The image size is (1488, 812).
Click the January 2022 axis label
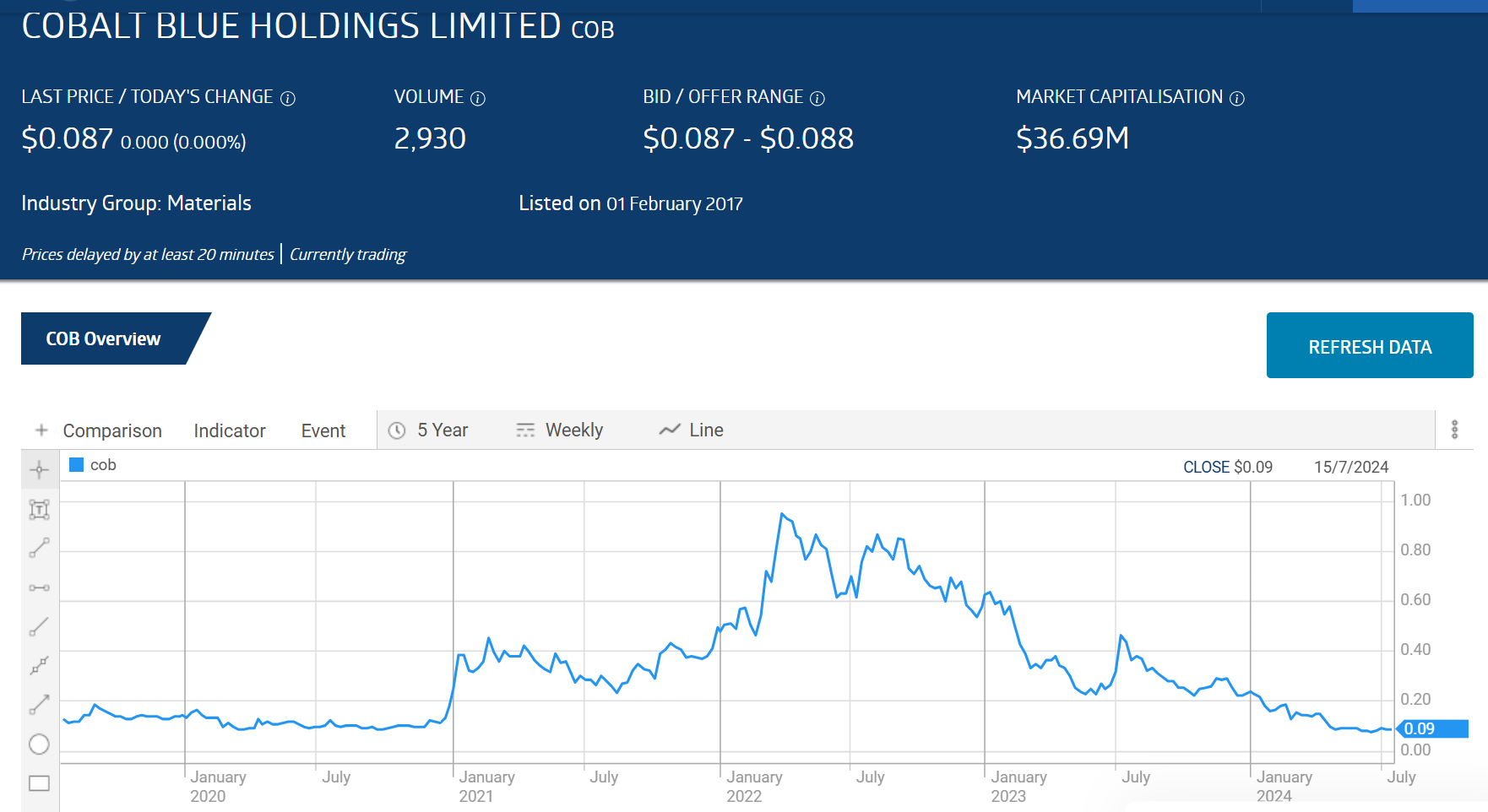pyautogui.click(x=754, y=786)
